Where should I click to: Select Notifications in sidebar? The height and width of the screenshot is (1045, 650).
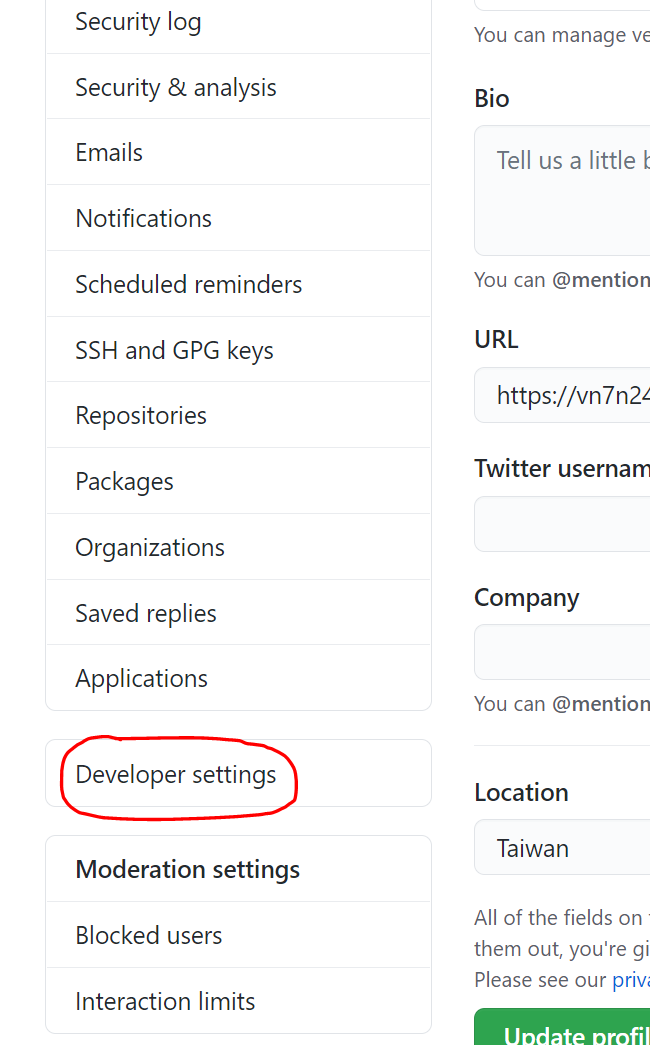click(x=144, y=219)
